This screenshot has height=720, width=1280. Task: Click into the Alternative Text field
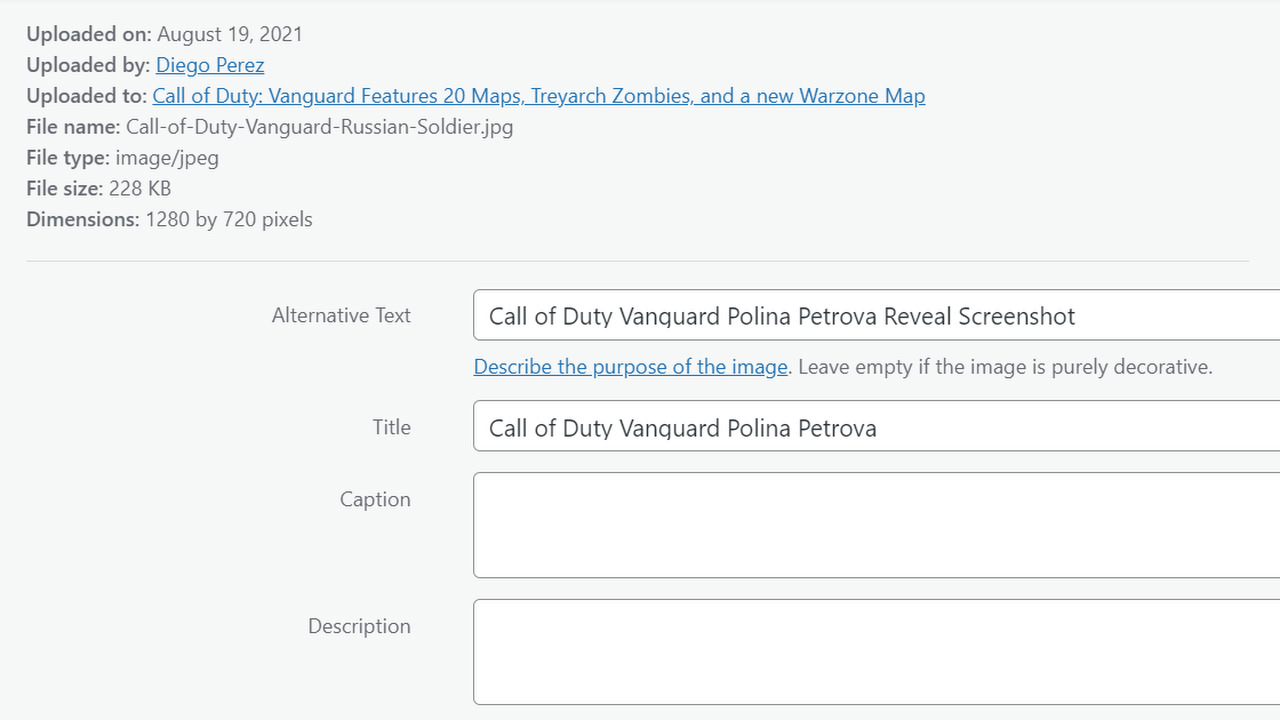[x=876, y=316]
